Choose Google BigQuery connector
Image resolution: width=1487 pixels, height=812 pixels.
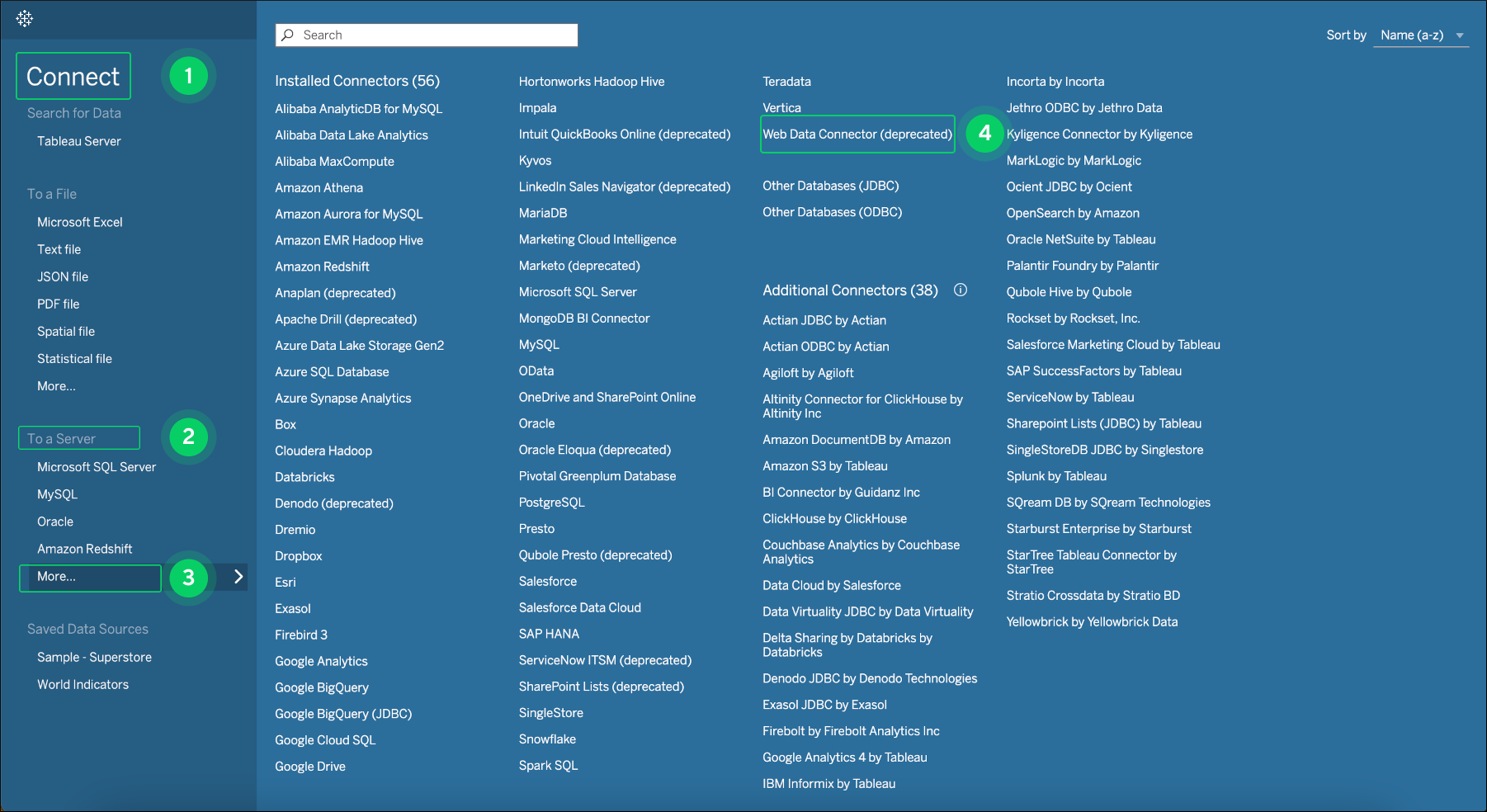point(321,687)
